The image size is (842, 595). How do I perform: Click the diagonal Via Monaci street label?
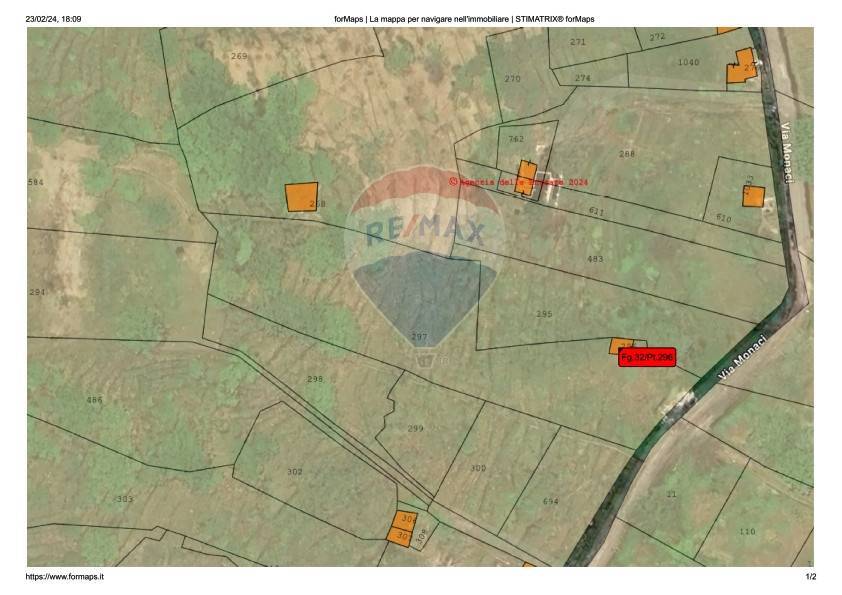pos(743,358)
